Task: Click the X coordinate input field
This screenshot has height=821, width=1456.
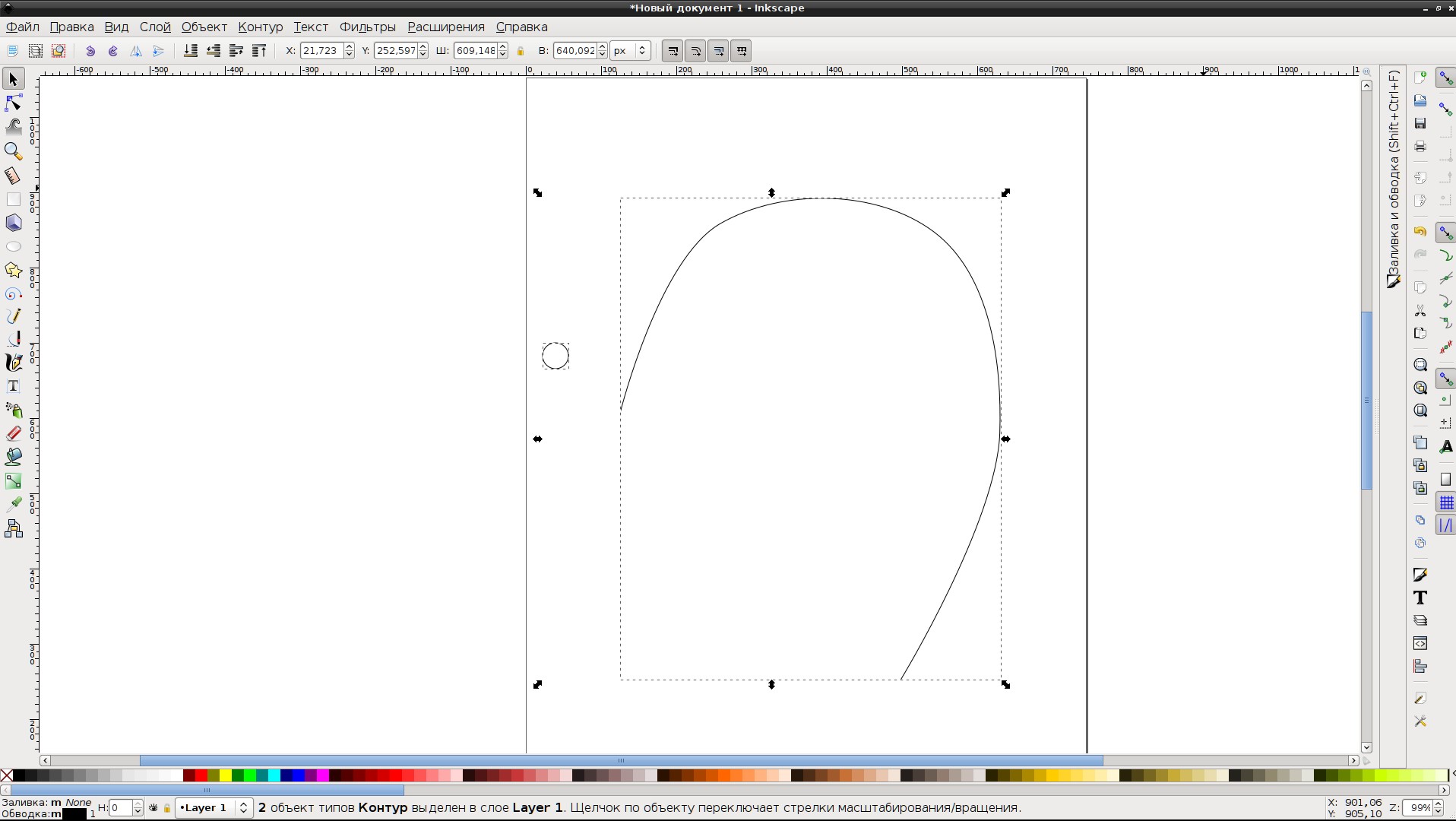Action: [x=321, y=51]
